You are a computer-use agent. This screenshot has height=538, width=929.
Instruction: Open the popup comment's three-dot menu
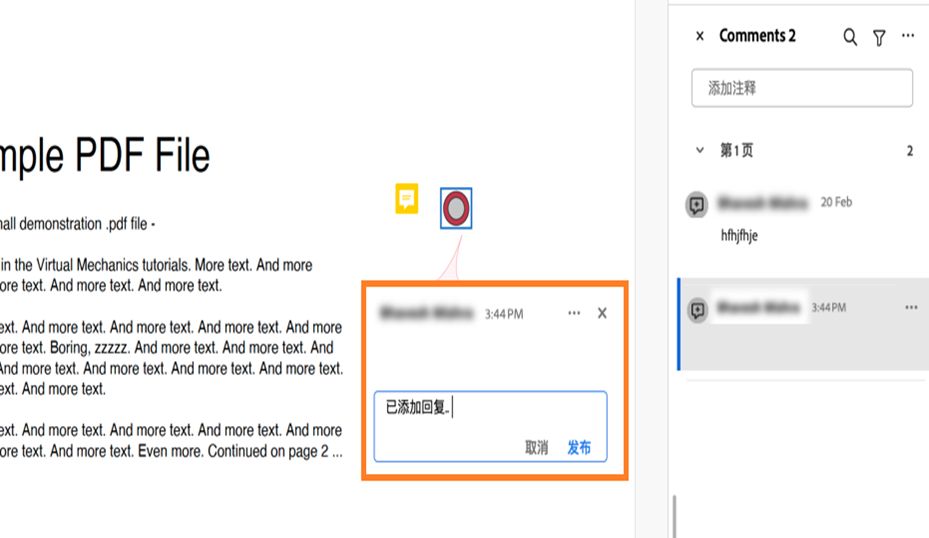pyautogui.click(x=574, y=313)
